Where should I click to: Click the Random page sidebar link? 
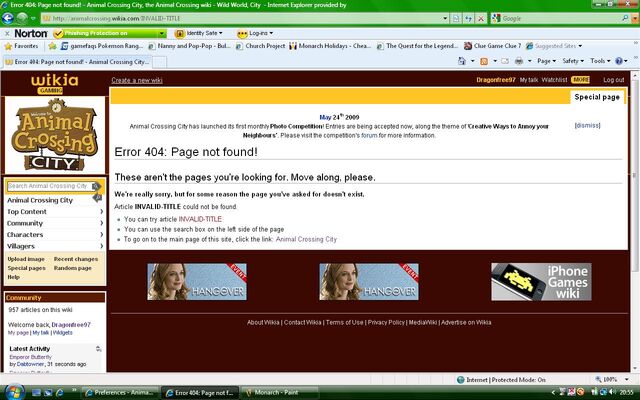coord(73,268)
